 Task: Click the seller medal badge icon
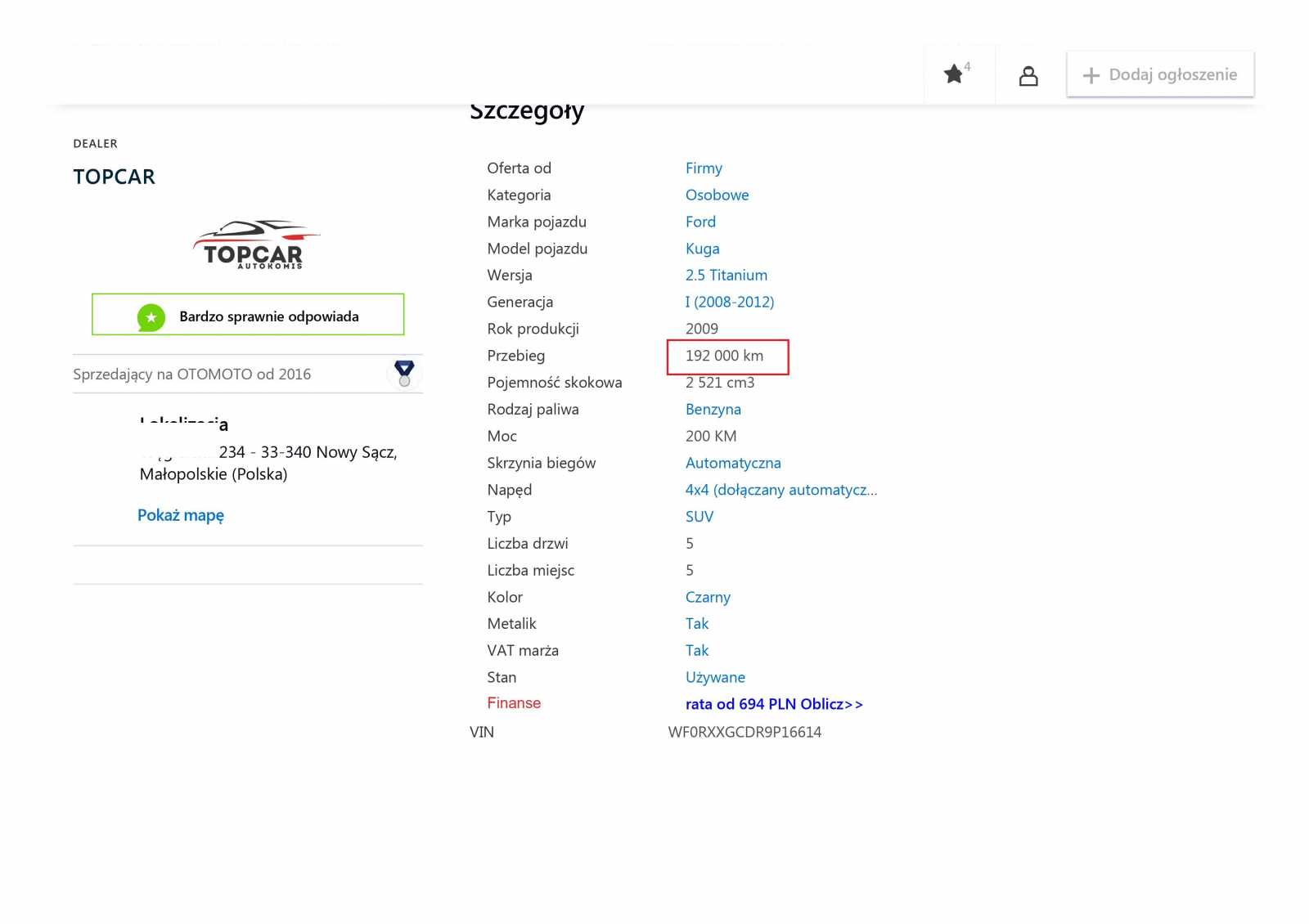click(x=404, y=373)
